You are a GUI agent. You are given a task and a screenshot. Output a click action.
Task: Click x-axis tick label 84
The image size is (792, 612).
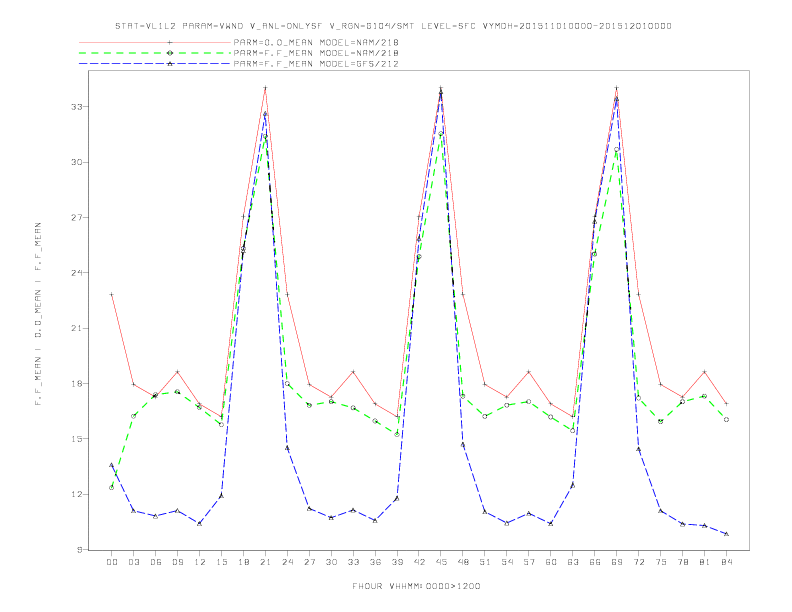tap(727, 562)
